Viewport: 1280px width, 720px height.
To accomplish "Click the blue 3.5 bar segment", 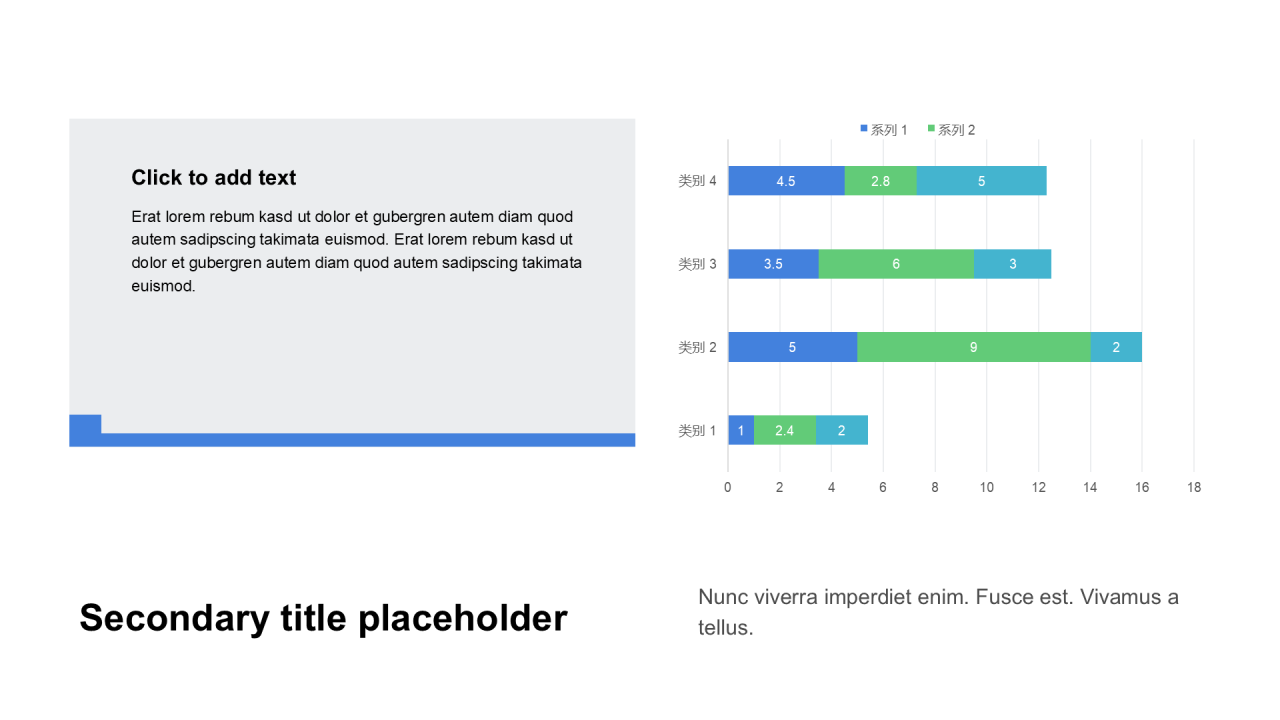I will (773, 264).
